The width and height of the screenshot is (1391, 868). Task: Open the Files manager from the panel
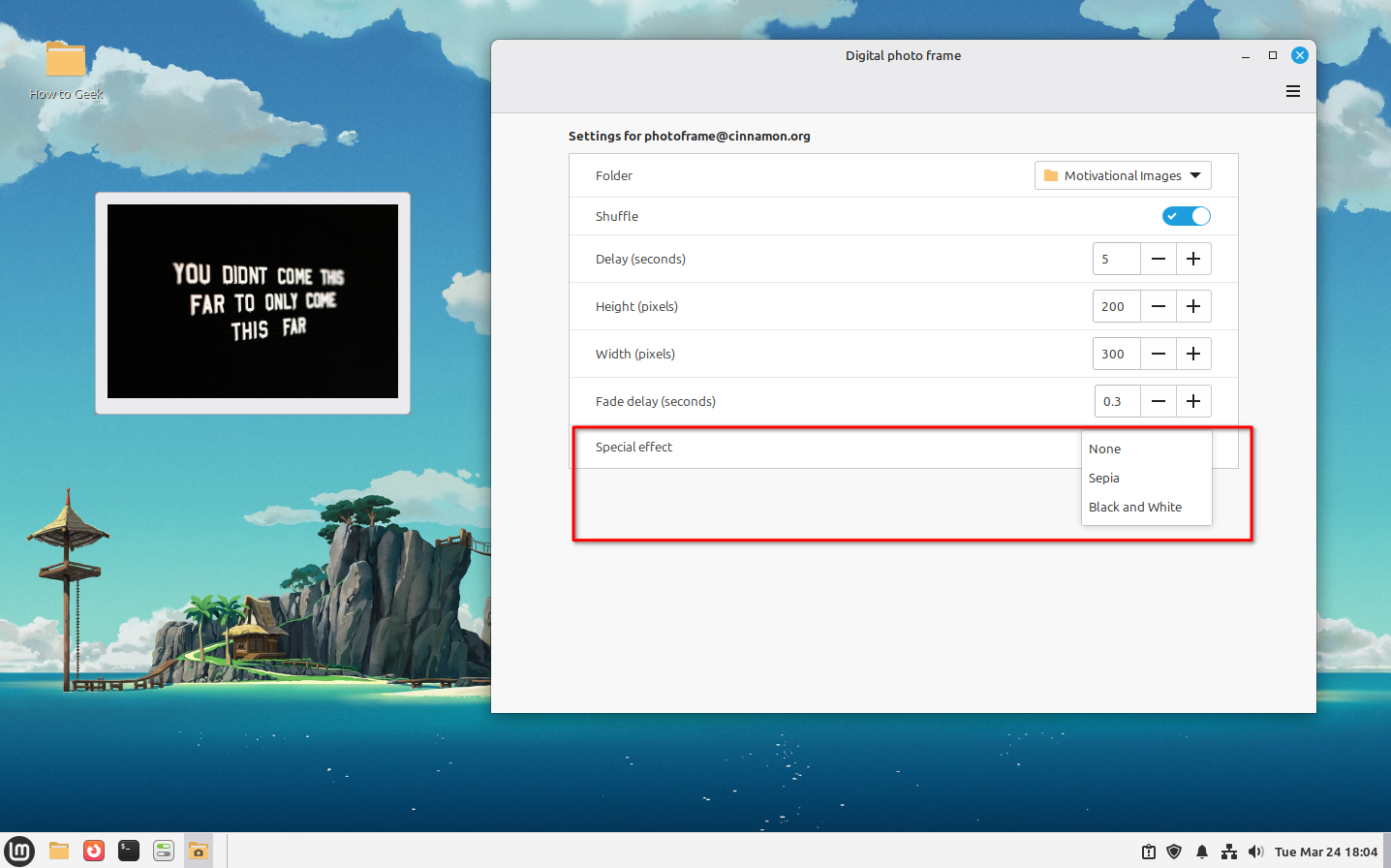[x=59, y=851]
